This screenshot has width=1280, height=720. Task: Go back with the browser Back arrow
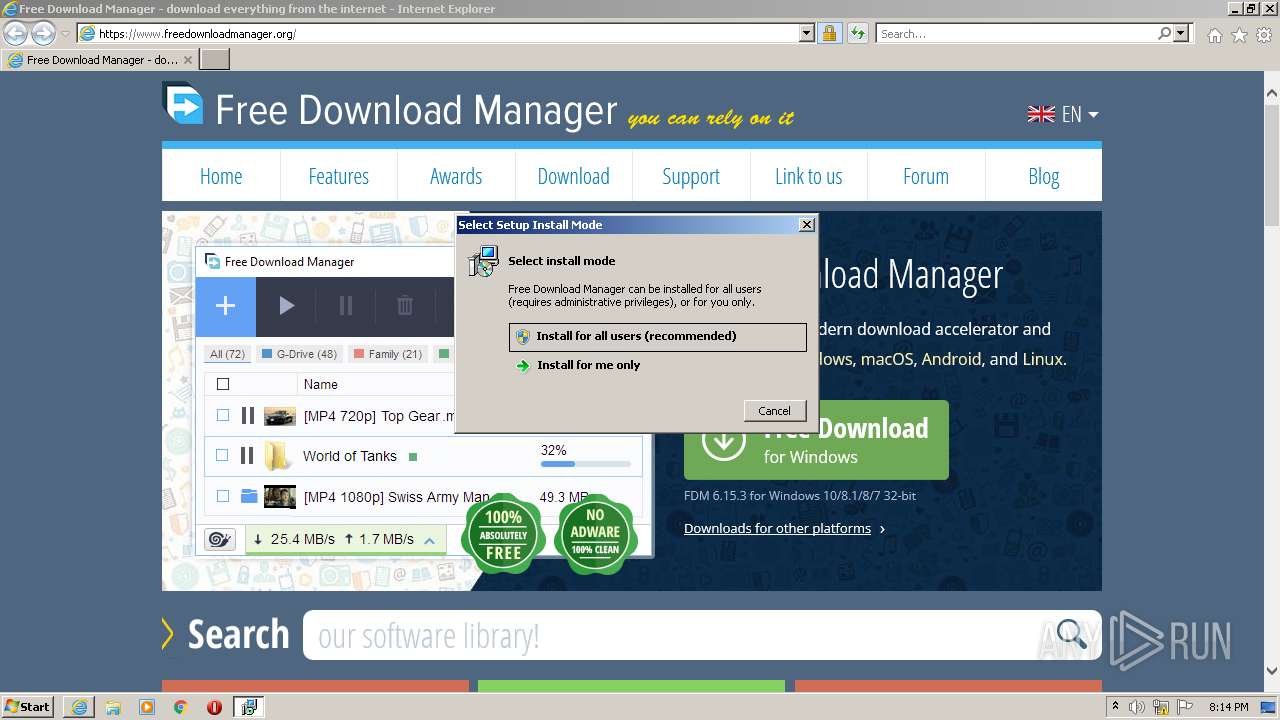15,33
